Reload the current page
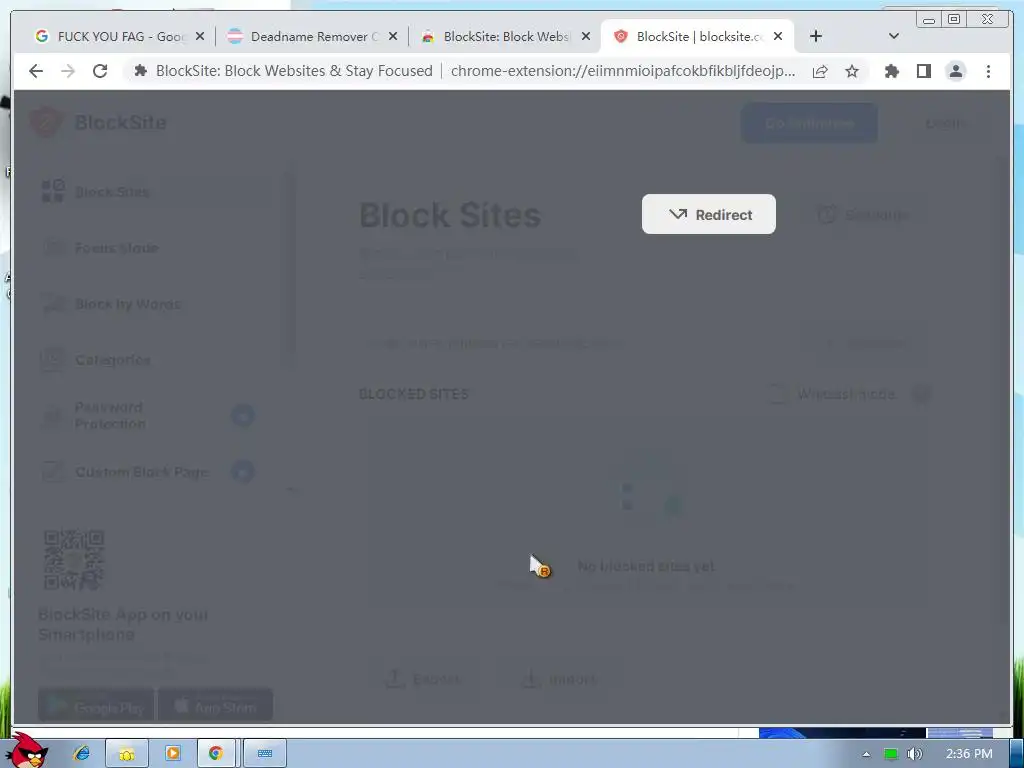This screenshot has width=1024, height=768. point(100,71)
